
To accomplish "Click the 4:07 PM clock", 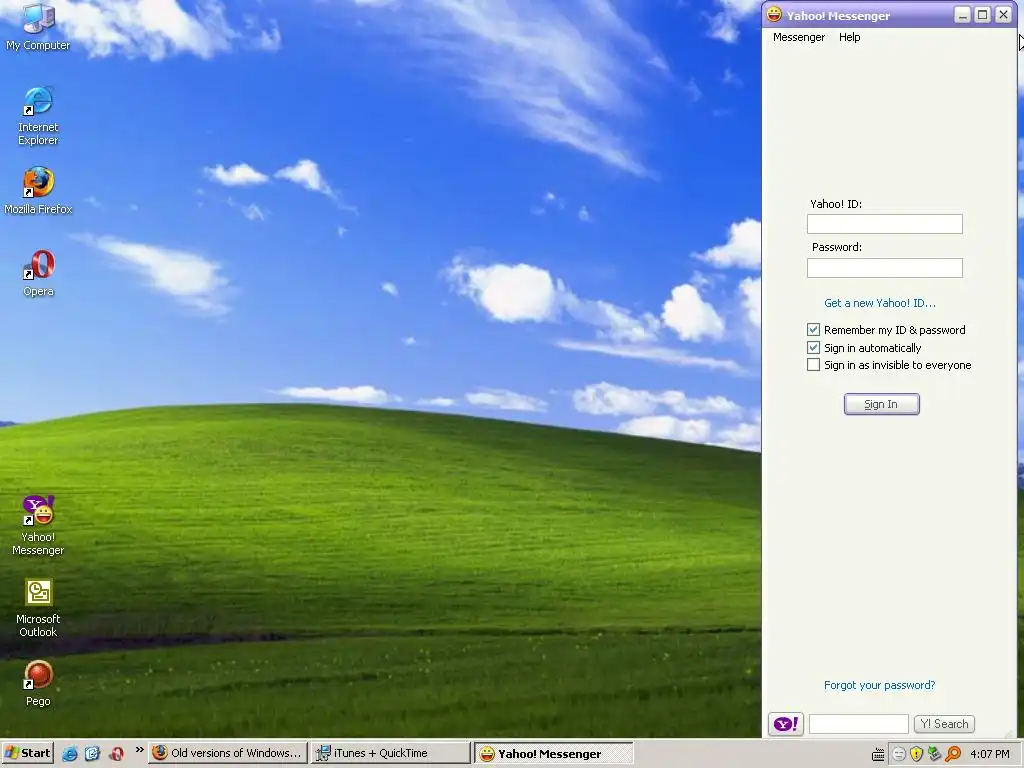I will (989, 754).
